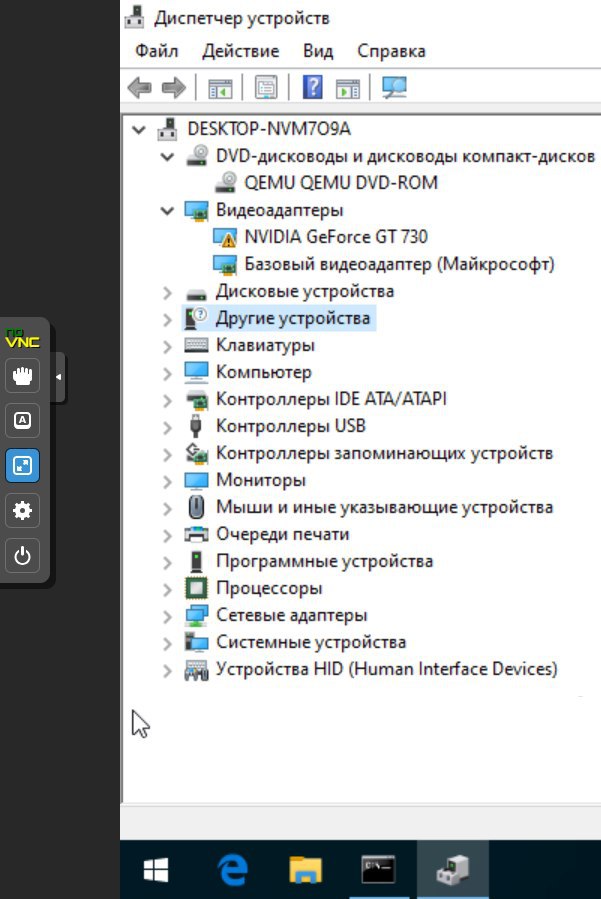Click the noVNC power disconnect button

(22, 555)
